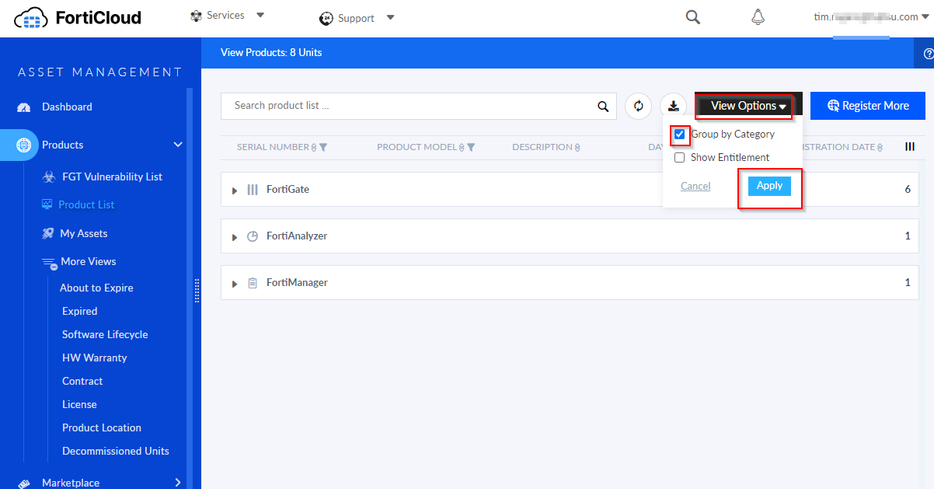Open Contract view
This screenshot has width=934, height=489.
(x=82, y=381)
